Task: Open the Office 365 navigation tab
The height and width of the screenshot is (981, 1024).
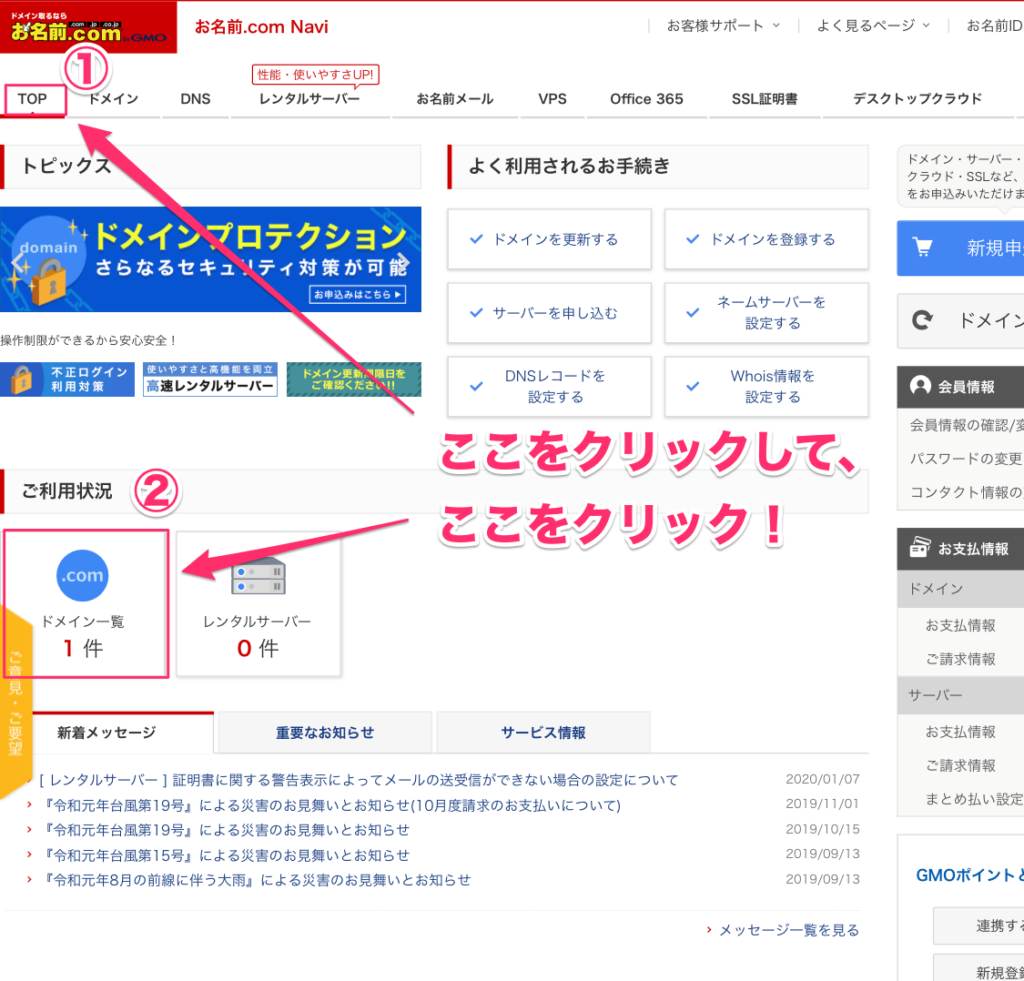Action: click(x=647, y=99)
